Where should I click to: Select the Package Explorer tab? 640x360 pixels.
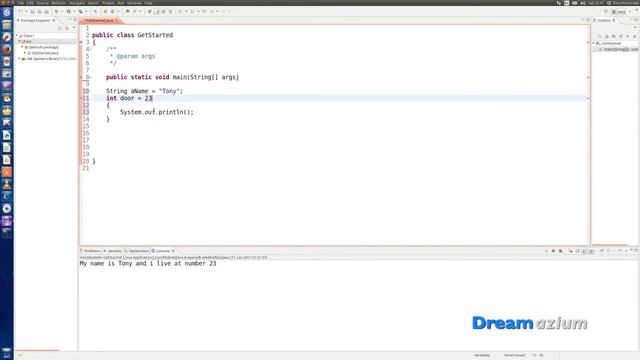tap(36, 20)
